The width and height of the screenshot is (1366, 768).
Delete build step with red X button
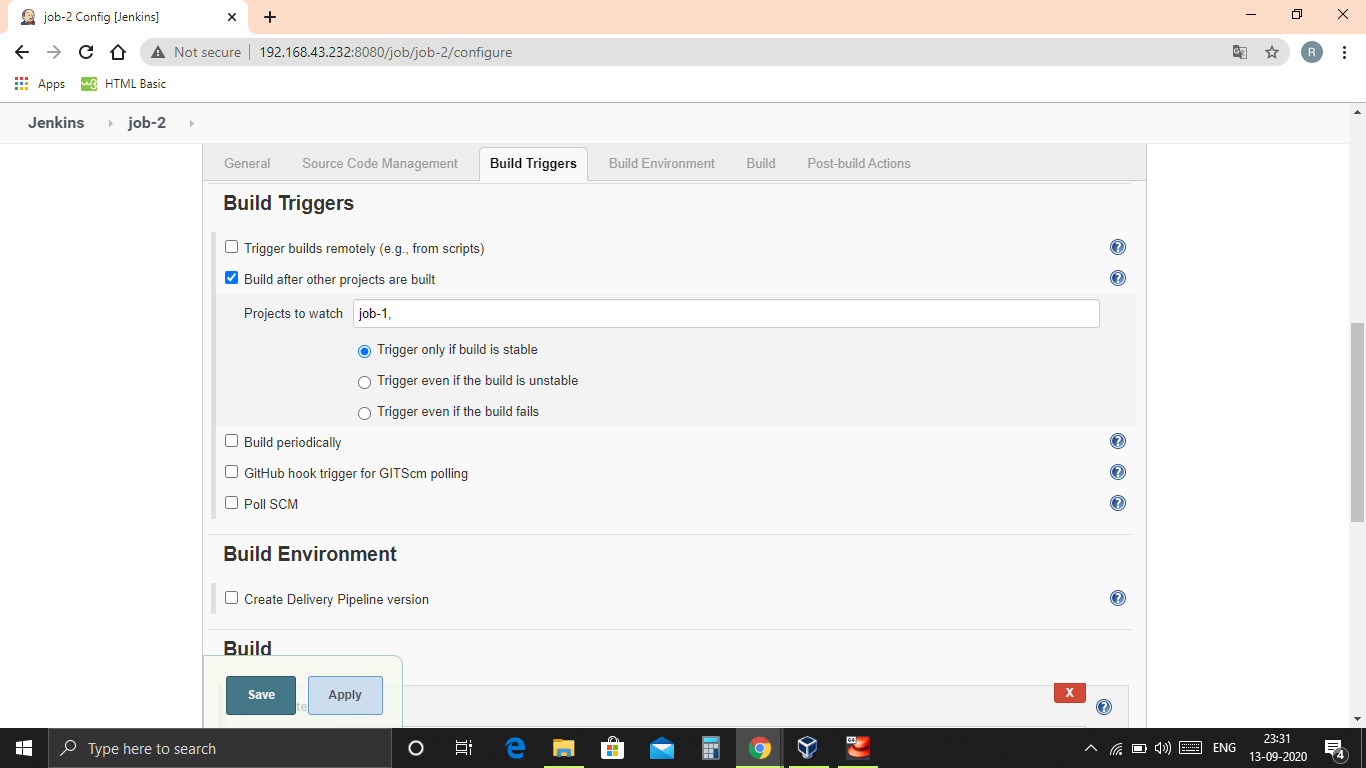pyautogui.click(x=1070, y=693)
